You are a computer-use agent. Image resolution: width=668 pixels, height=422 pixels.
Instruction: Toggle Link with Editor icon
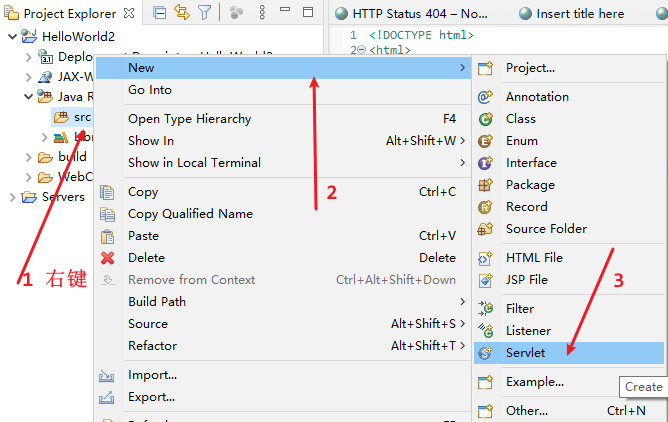tap(182, 13)
